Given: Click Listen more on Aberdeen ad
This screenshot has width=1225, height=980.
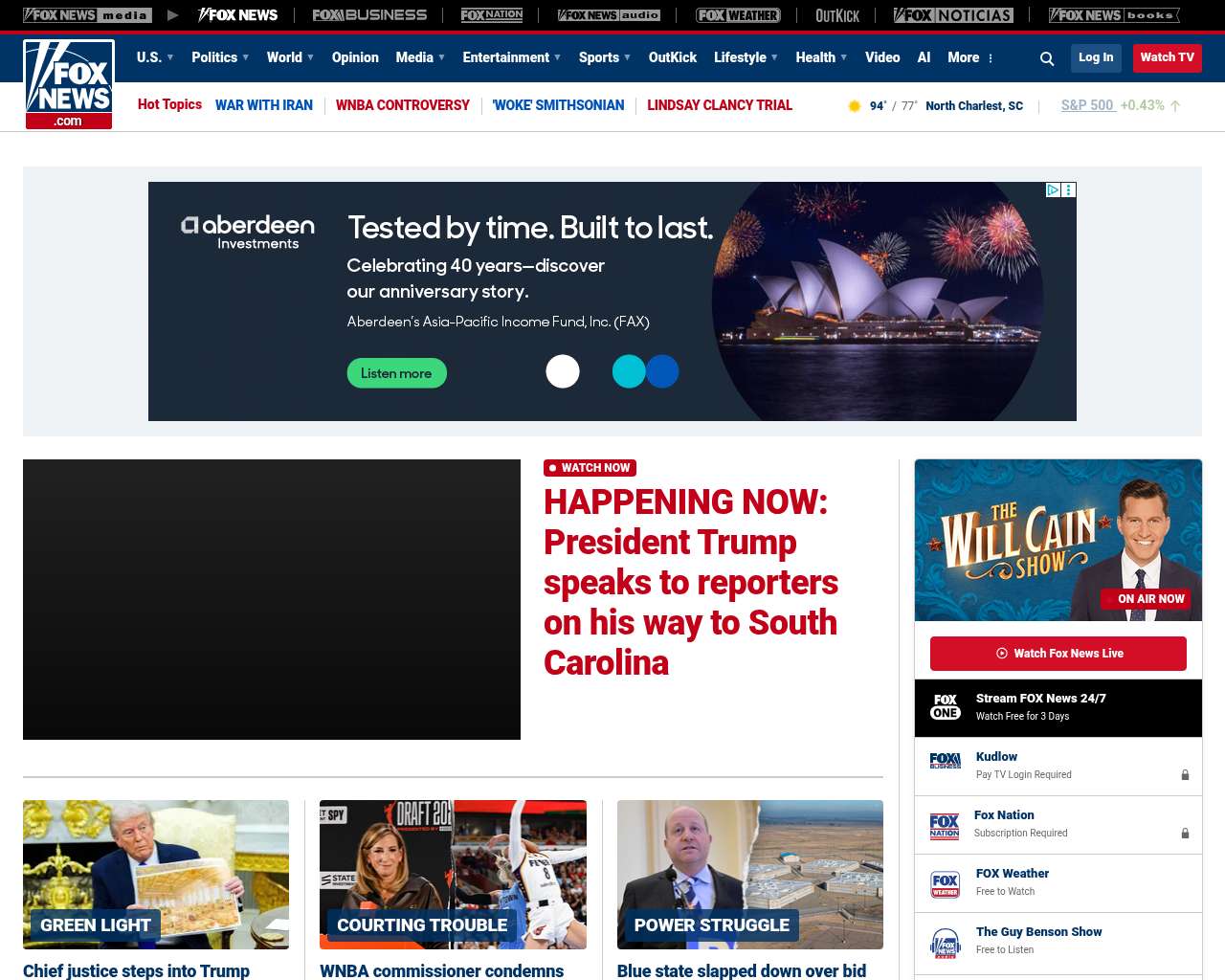Looking at the screenshot, I should 396,373.
